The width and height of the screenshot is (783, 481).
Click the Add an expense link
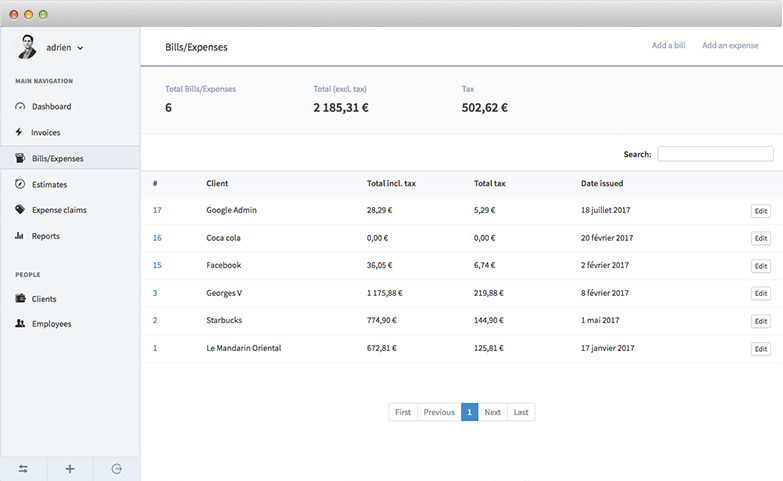pyautogui.click(x=730, y=46)
